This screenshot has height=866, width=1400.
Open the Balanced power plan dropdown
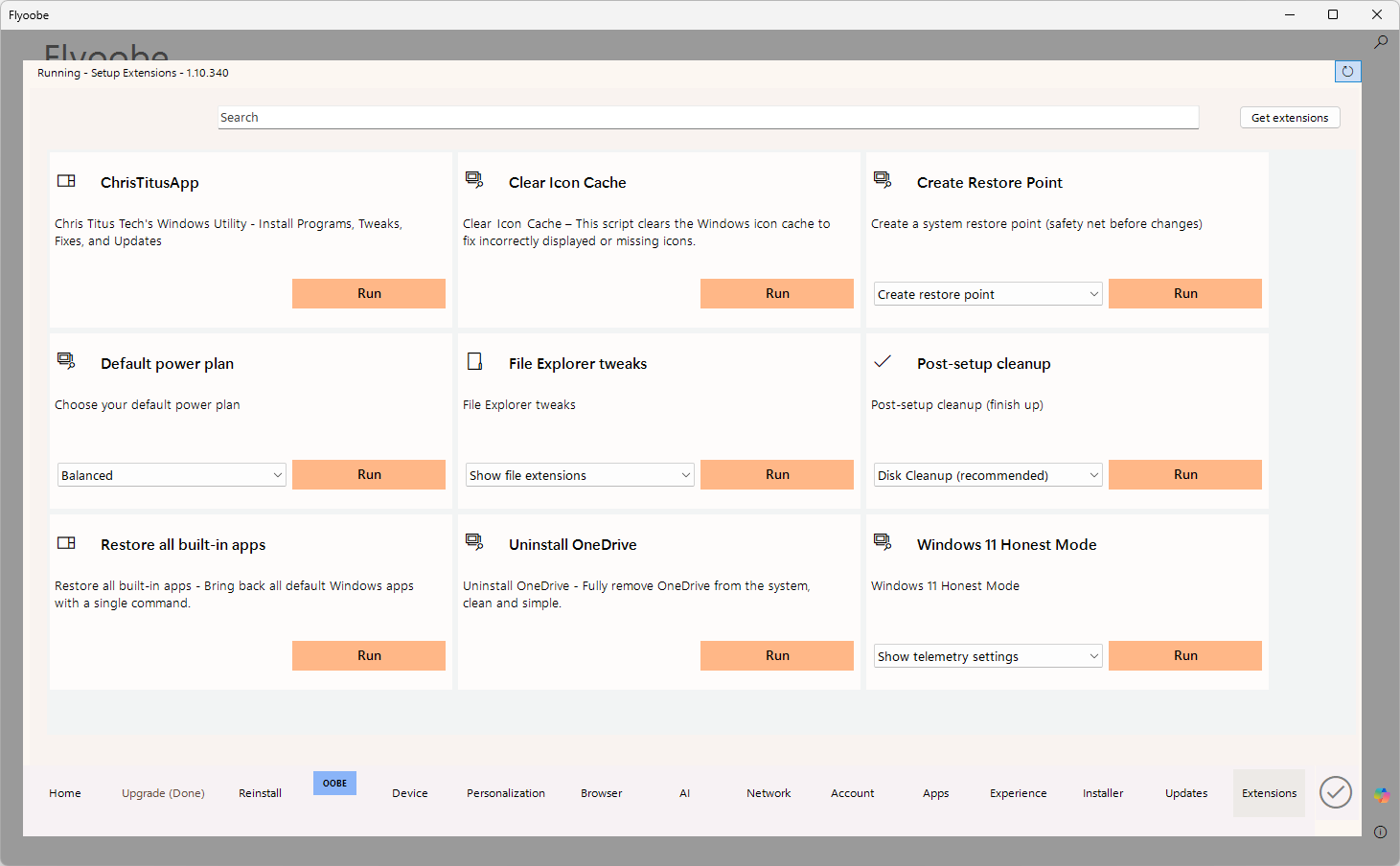click(x=172, y=475)
